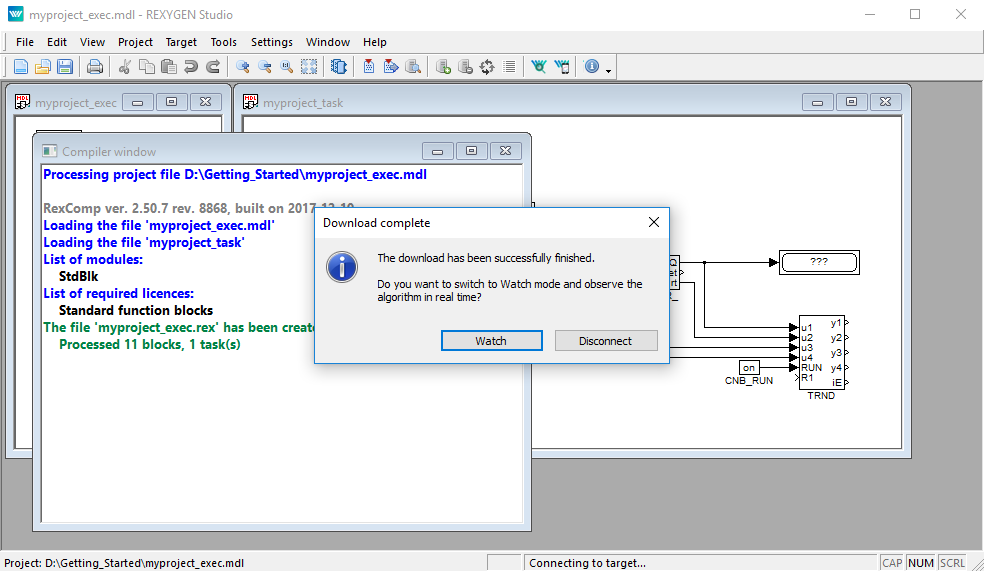Open the Block library icon

[339, 67]
